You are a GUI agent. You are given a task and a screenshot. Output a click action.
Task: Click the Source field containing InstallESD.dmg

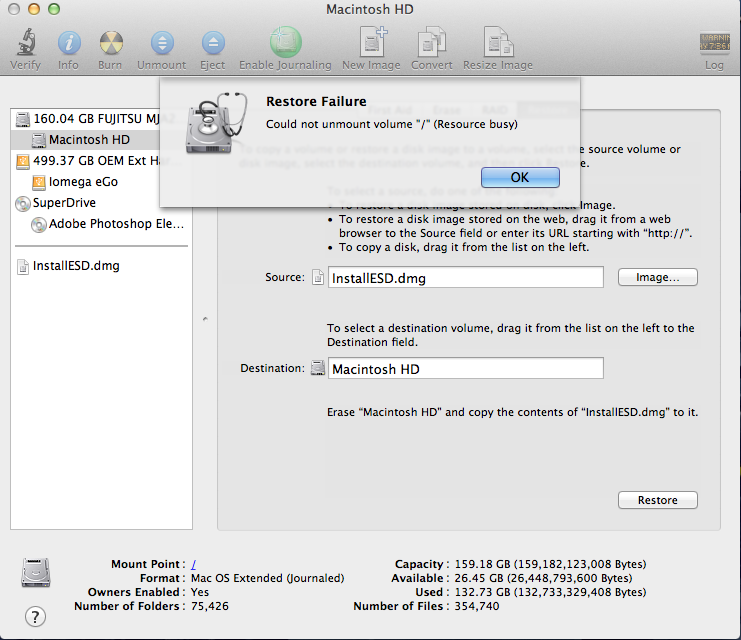coord(465,277)
